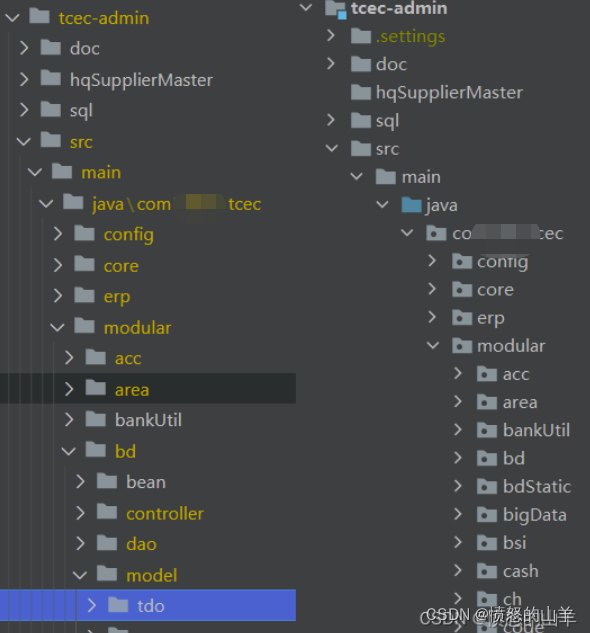Select the doc label in right tree
The width and height of the screenshot is (590, 633).
click(391, 65)
